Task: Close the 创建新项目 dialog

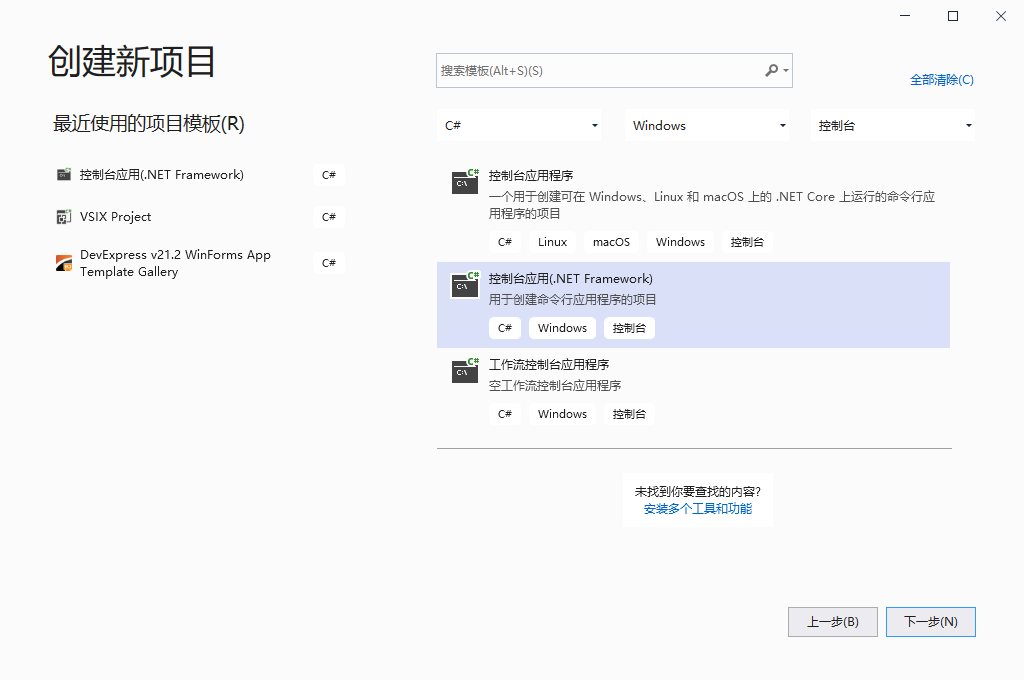Action: point(1000,16)
